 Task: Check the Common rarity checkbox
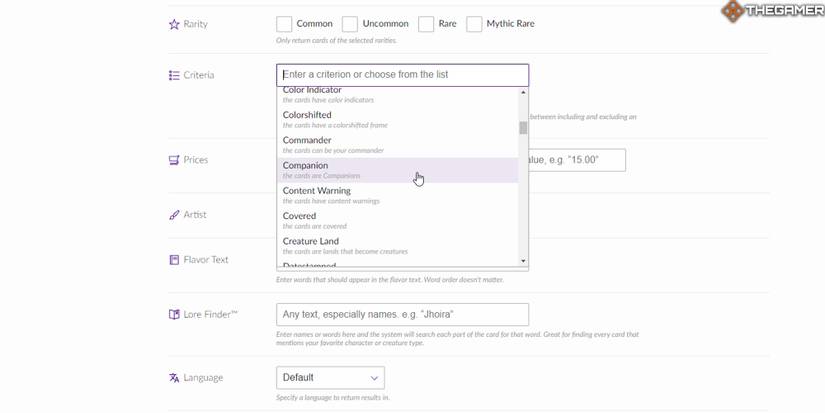[284, 24]
